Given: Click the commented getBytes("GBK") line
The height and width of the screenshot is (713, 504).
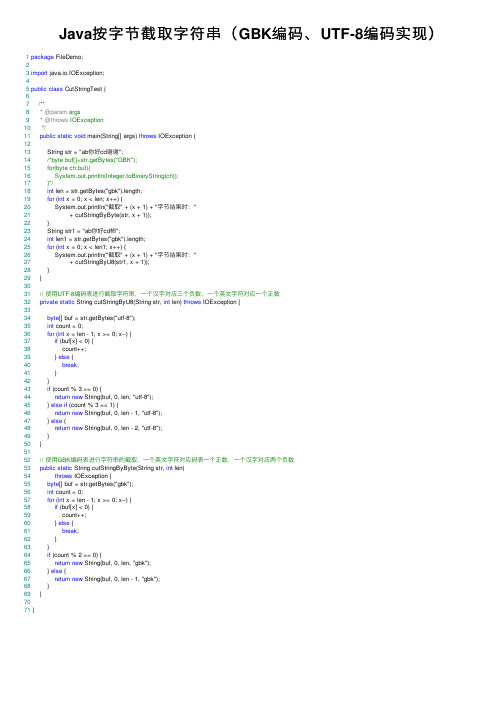Looking at the screenshot, I should (x=92, y=160).
